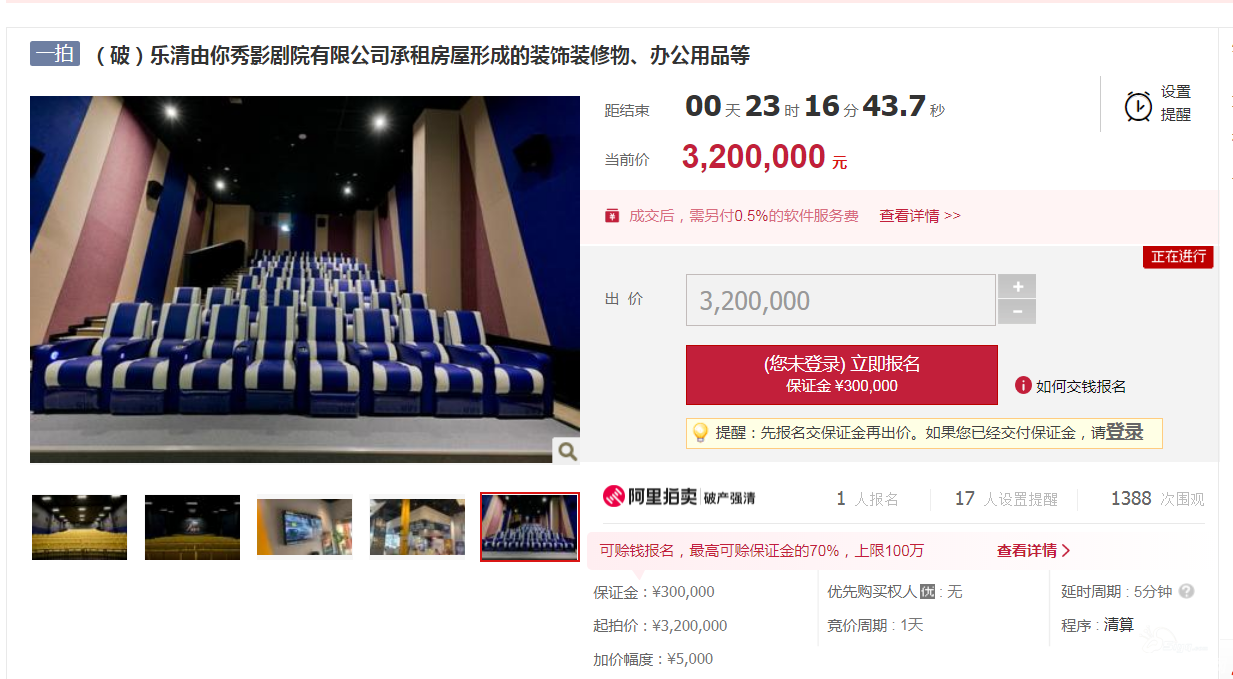Increase bid with the plus stepper

tap(1017, 286)
